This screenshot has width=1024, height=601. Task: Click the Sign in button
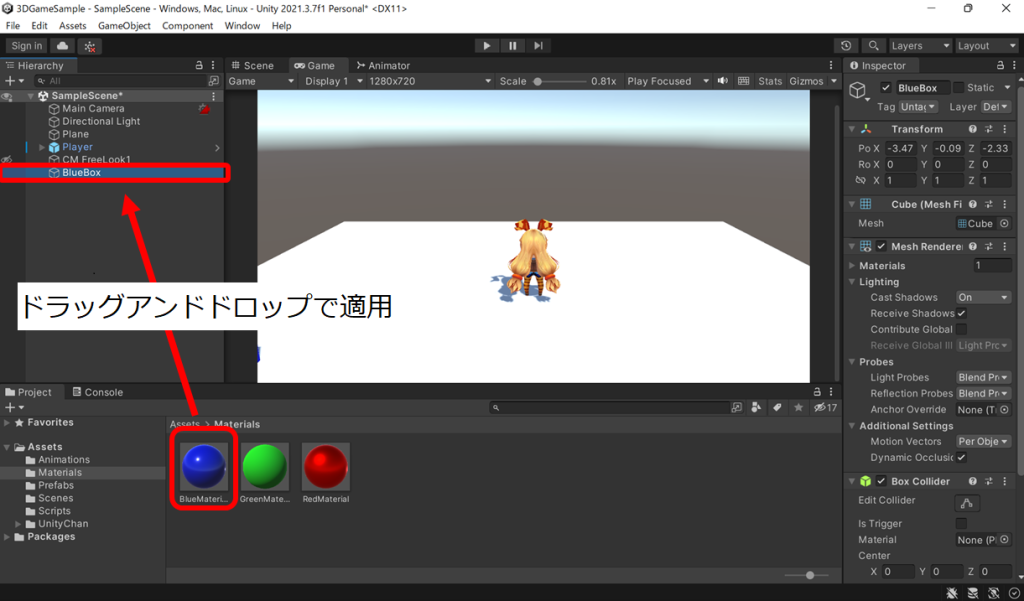(x=27, y=46)
